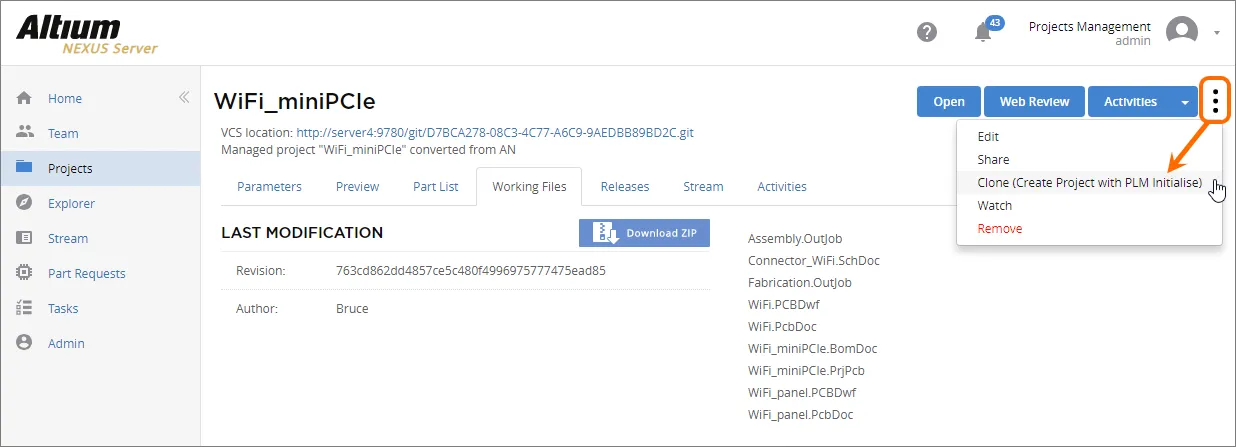The image size is (1236, 447).
Task: Click file WiFi.PCBDwf
Action: tap(784, 304)
